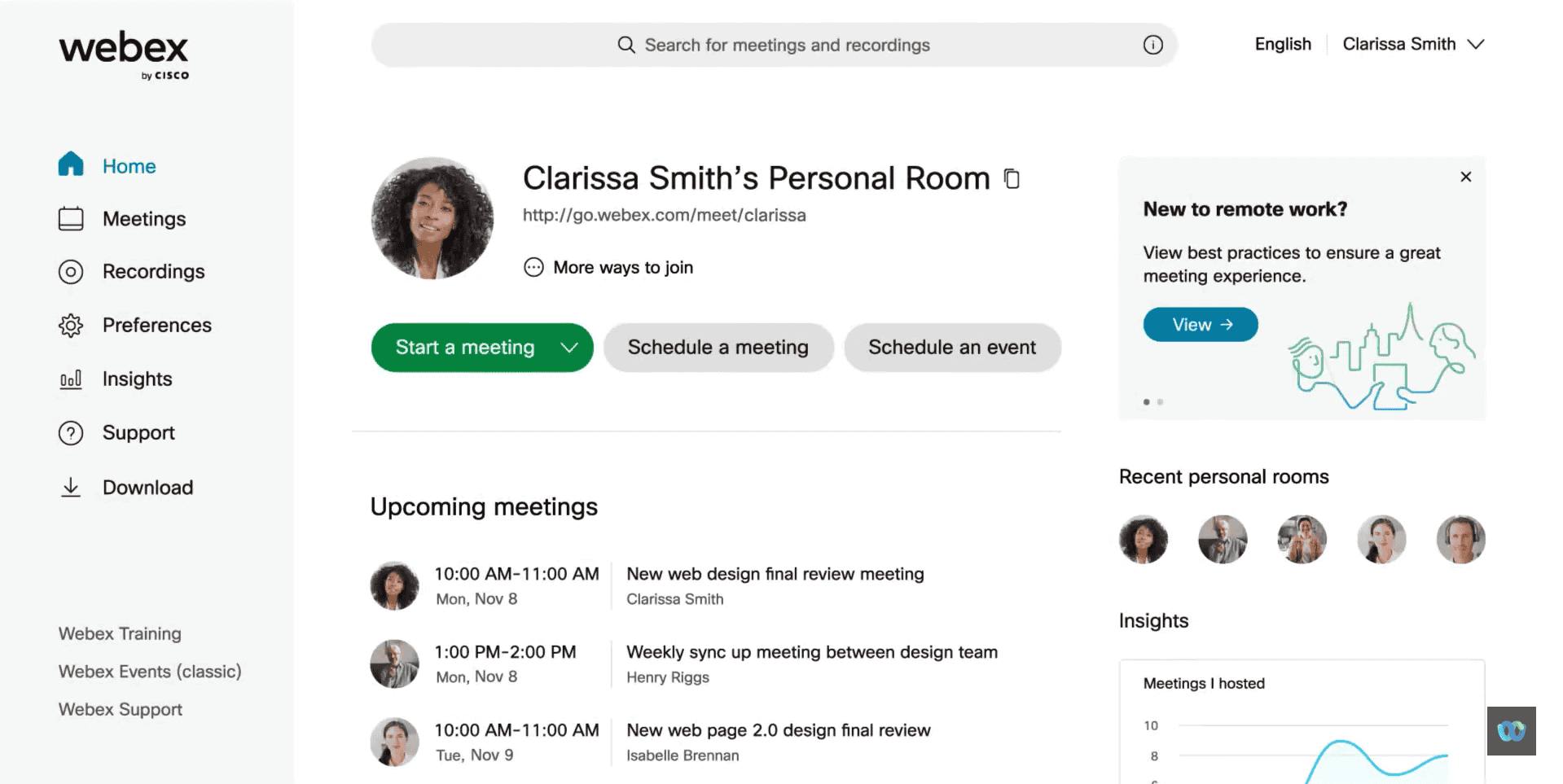Screen dimensions: 1563x784
Task: Open Weekly sync up meeting between design team
Action: [812, 652]
